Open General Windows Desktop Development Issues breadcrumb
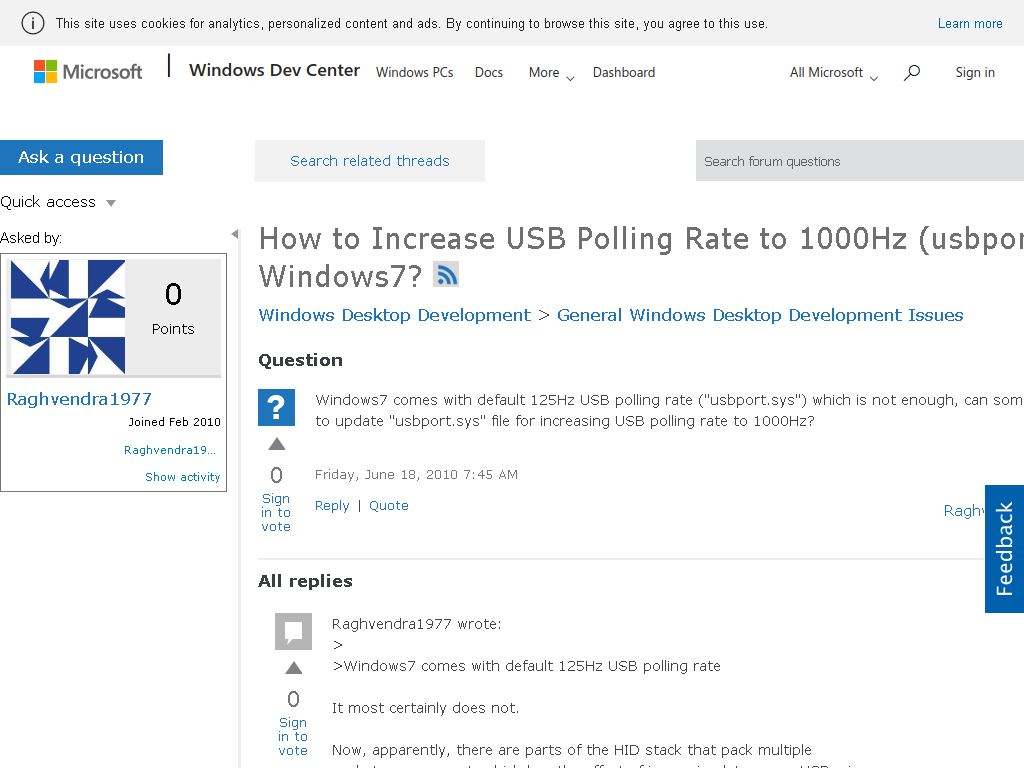Viewport: 1024px width, 768px height. pos(760,315)
